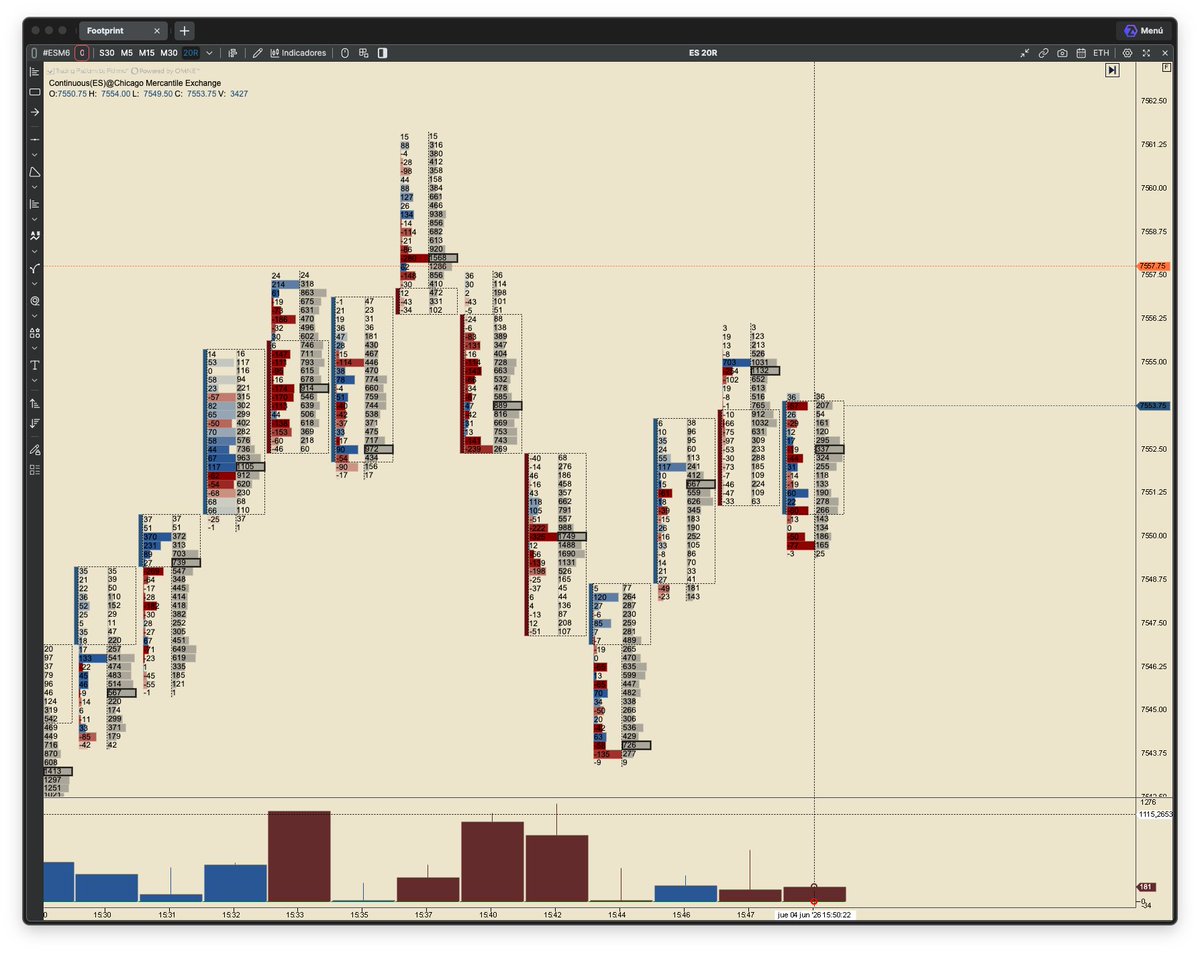Expand the horizontal line tool options
Screen dimensions: 1200x953
coord(34,155)
